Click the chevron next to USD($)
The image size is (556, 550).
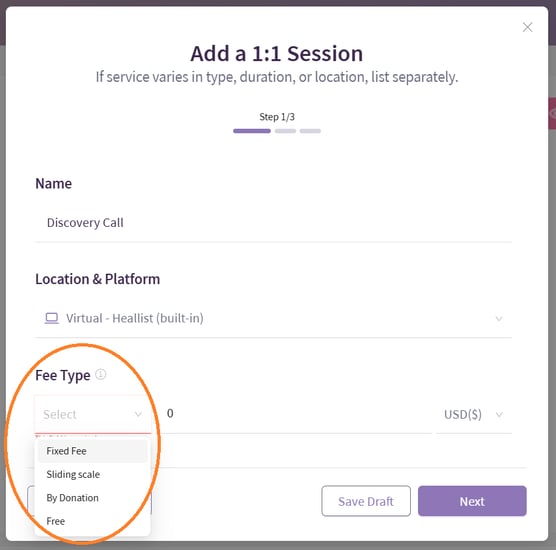pyautogui.click(x=499, y=414)
